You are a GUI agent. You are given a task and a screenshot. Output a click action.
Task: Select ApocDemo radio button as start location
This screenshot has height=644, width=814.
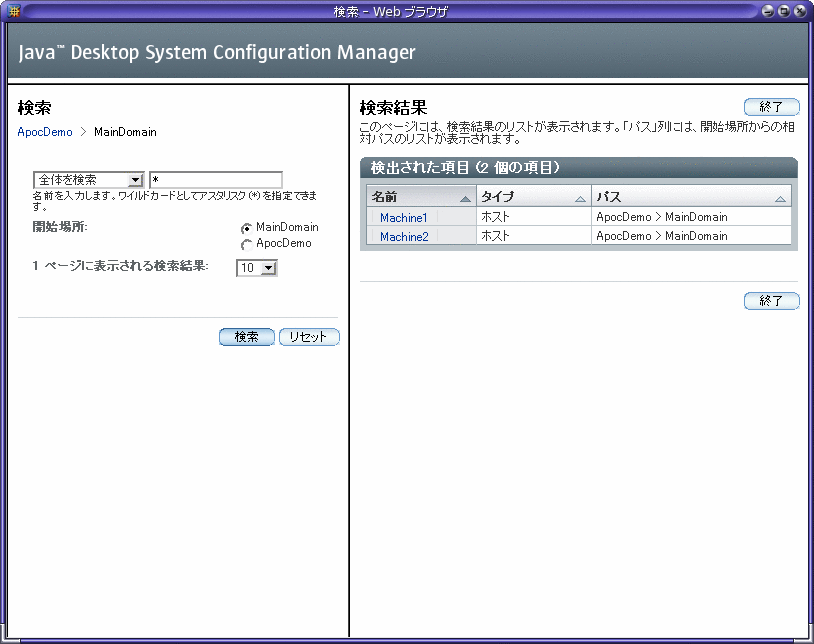[x=246, y=244]
